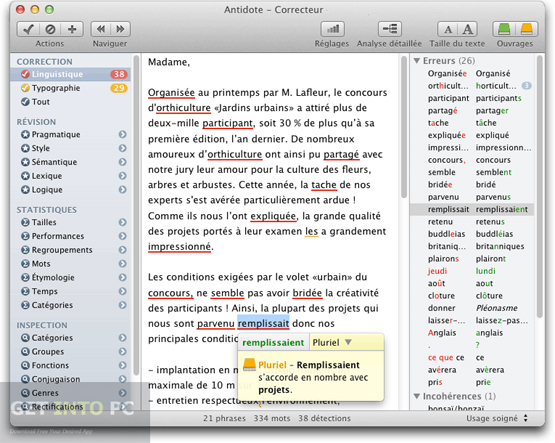Click the 38 détections status text
Image resolution: width=555 pixels, height=443 pixels.
(324, 418)
